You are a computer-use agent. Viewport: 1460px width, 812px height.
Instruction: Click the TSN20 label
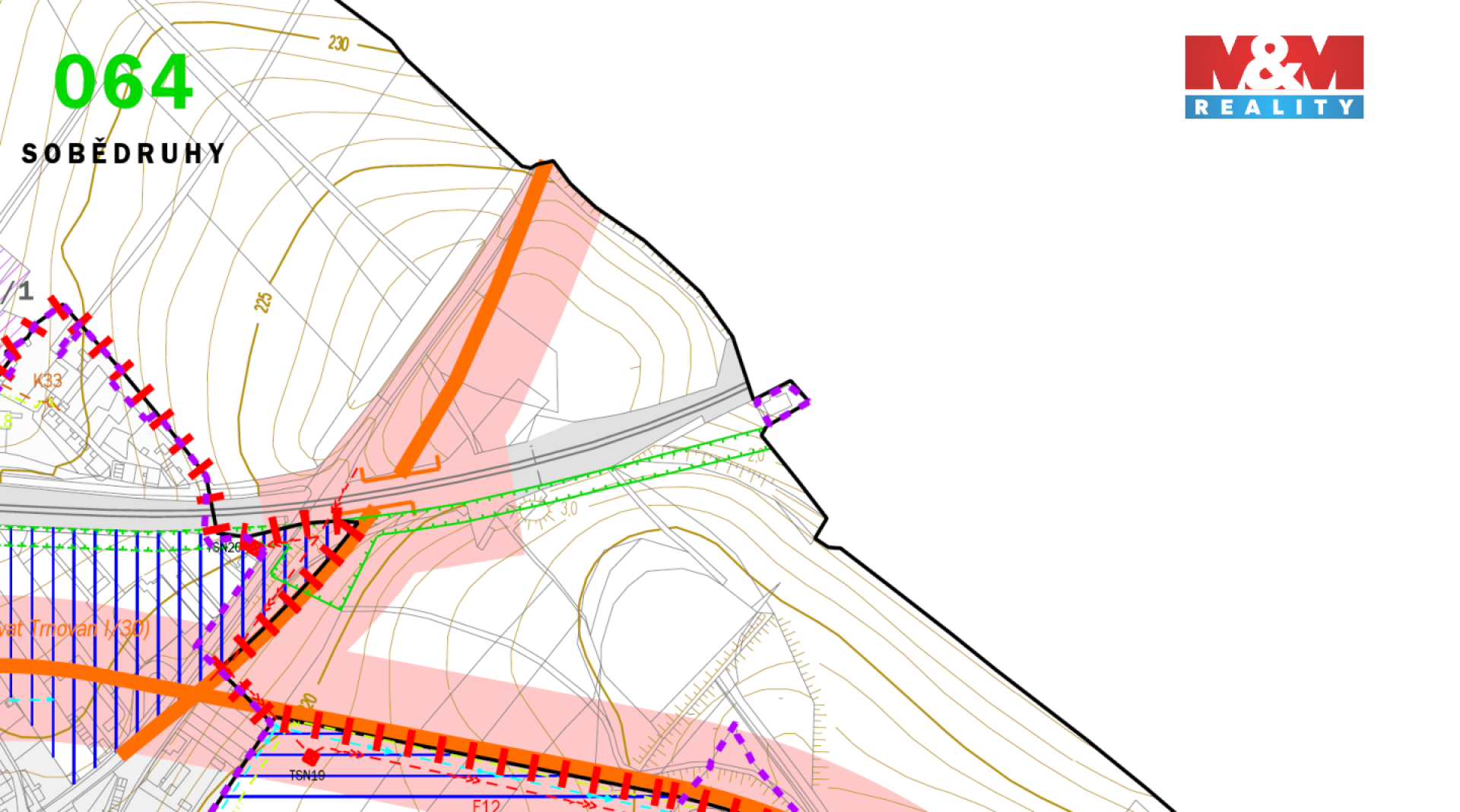point(224,547)
